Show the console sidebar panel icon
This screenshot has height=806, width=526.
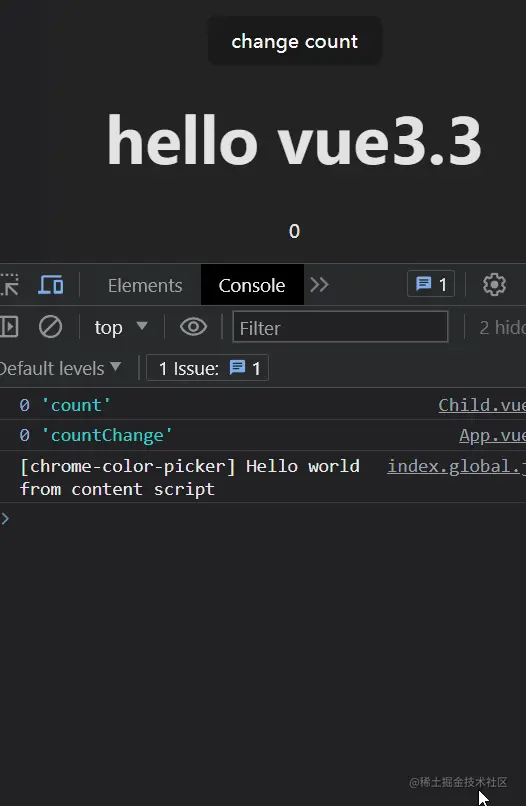pyautogui.click(x=9, y=327)
